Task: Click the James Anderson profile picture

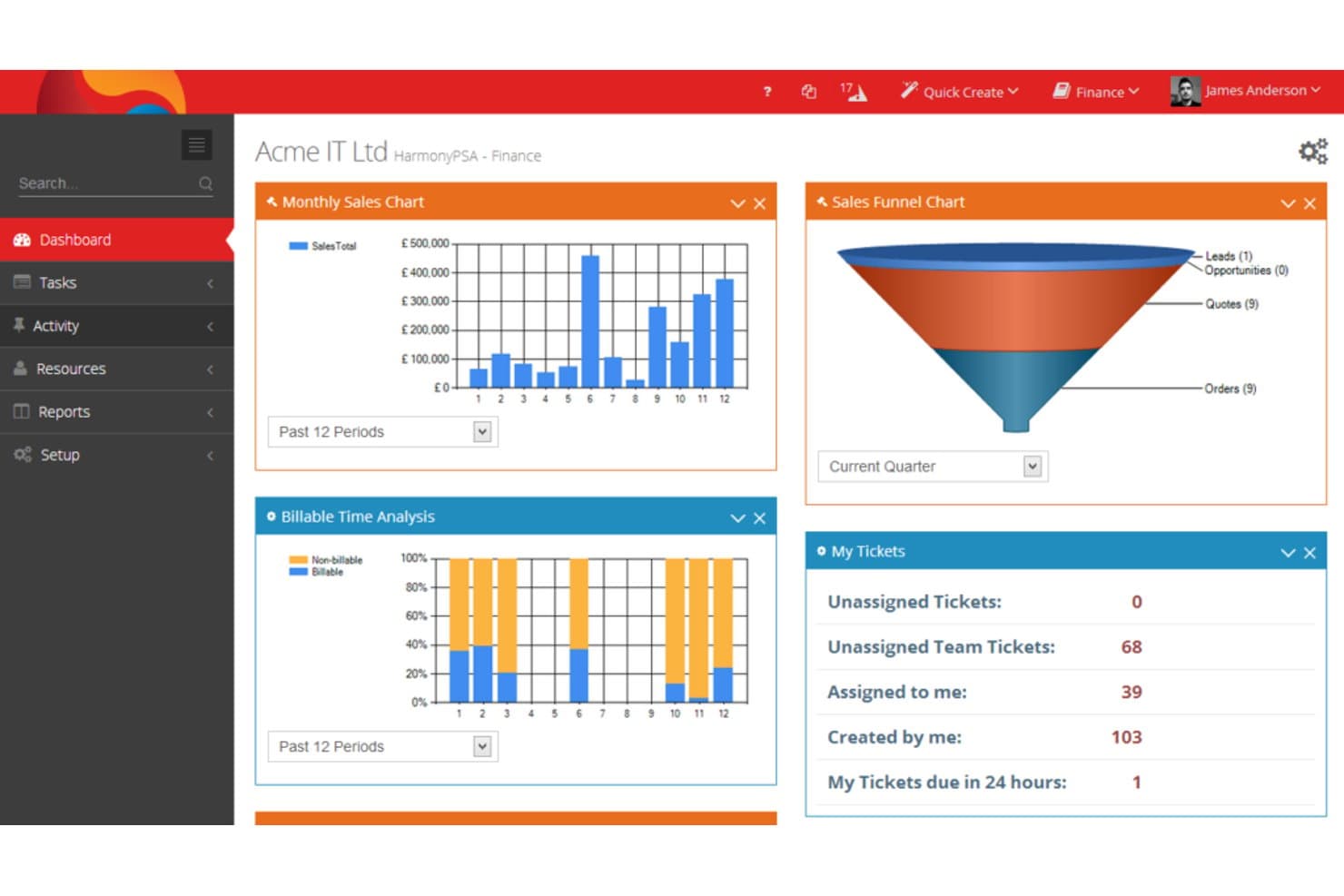Action: 1185,91
